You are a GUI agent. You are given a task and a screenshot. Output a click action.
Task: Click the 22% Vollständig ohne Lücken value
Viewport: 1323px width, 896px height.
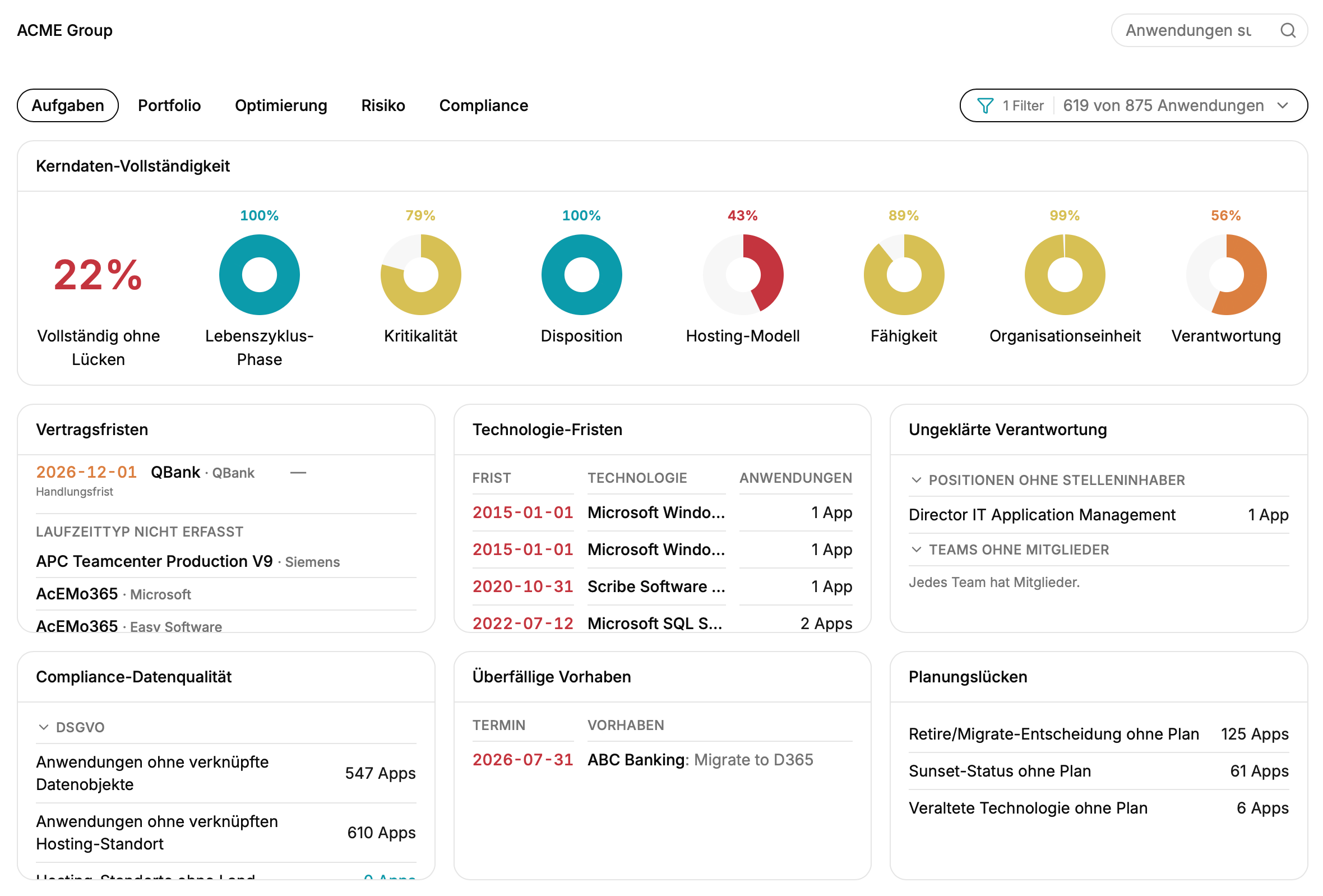click(98, 274)
